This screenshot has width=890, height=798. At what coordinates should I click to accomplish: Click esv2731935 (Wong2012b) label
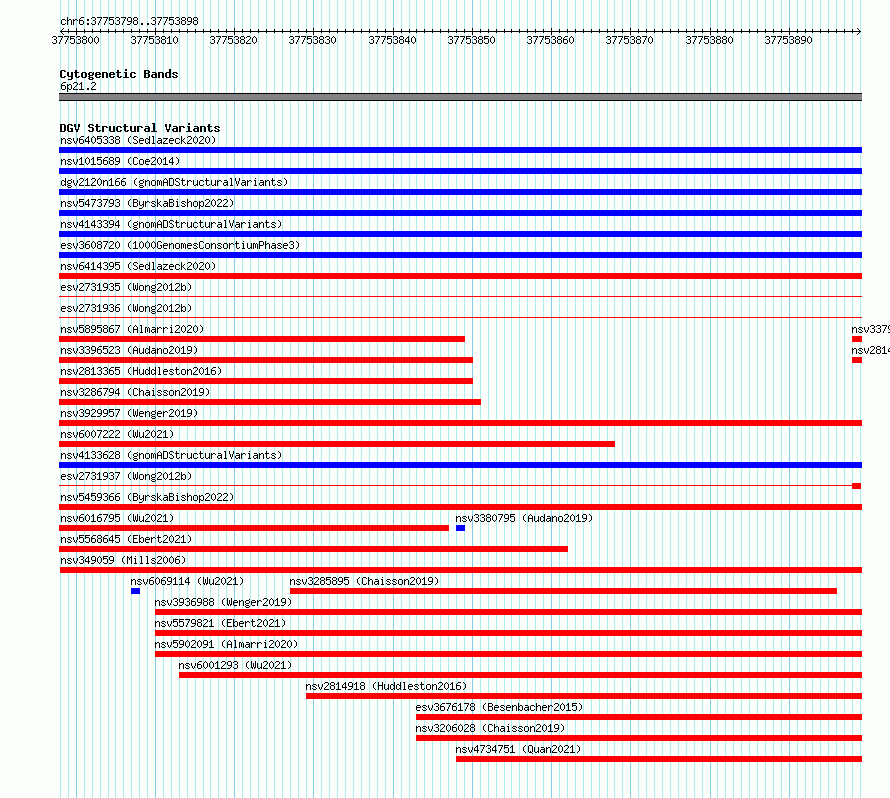[126, 287]
